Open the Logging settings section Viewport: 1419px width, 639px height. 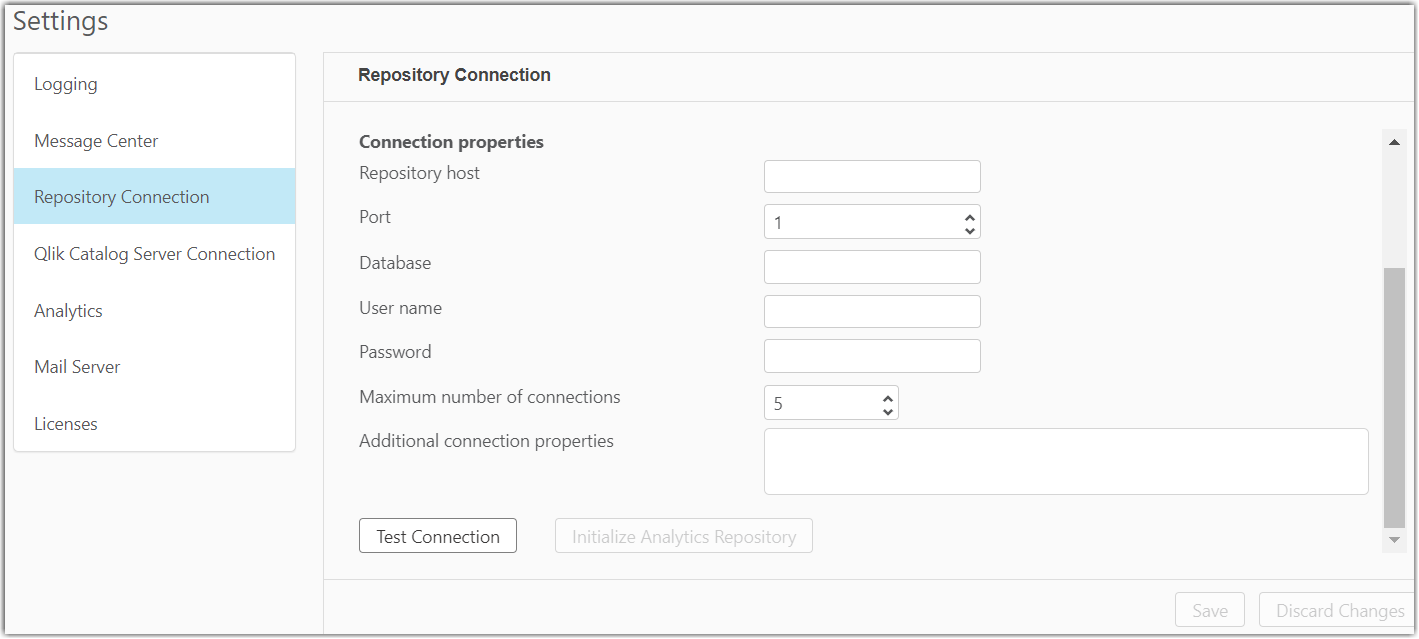[66, 84]
